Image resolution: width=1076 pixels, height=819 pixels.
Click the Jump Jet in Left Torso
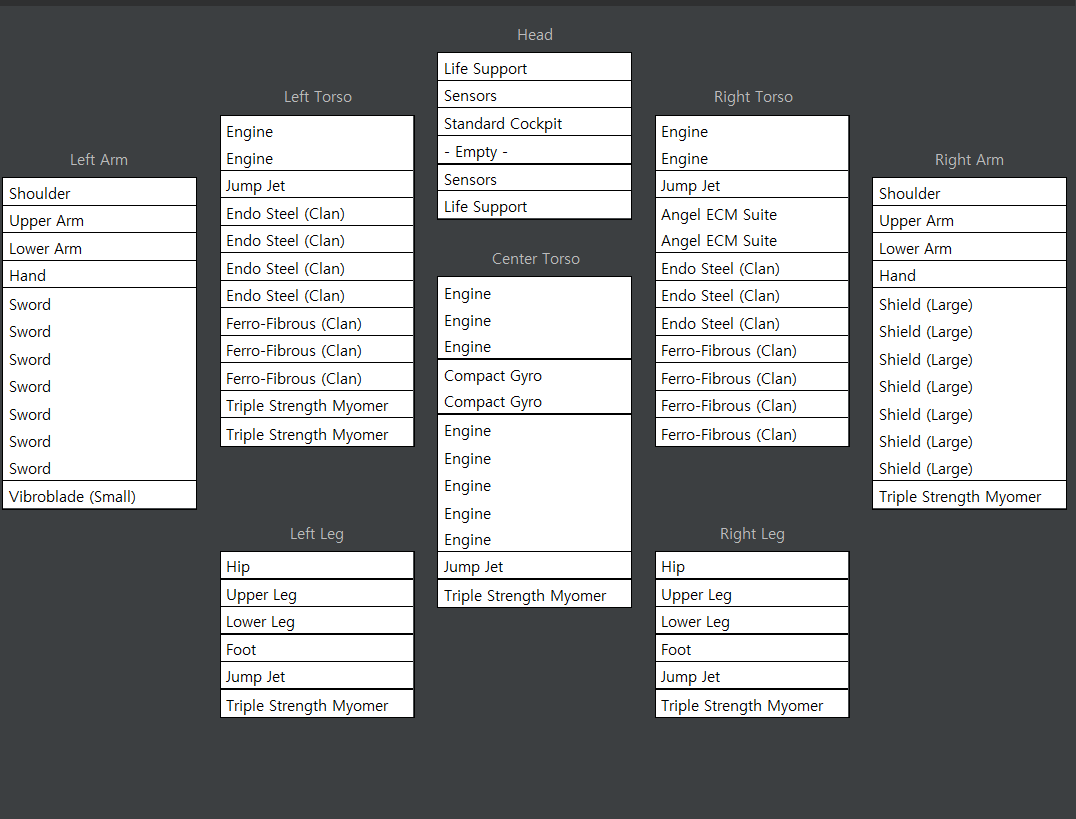[x=317, y=185]
